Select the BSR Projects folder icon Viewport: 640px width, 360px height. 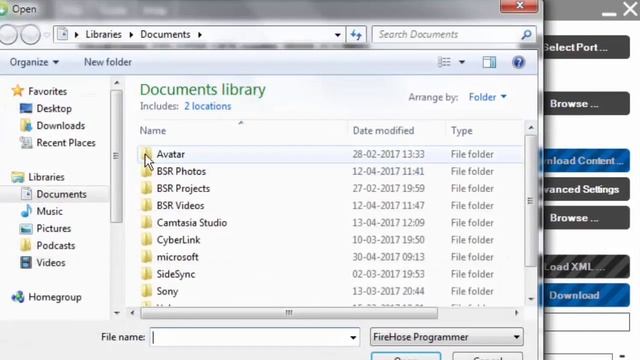click(147, 189)
